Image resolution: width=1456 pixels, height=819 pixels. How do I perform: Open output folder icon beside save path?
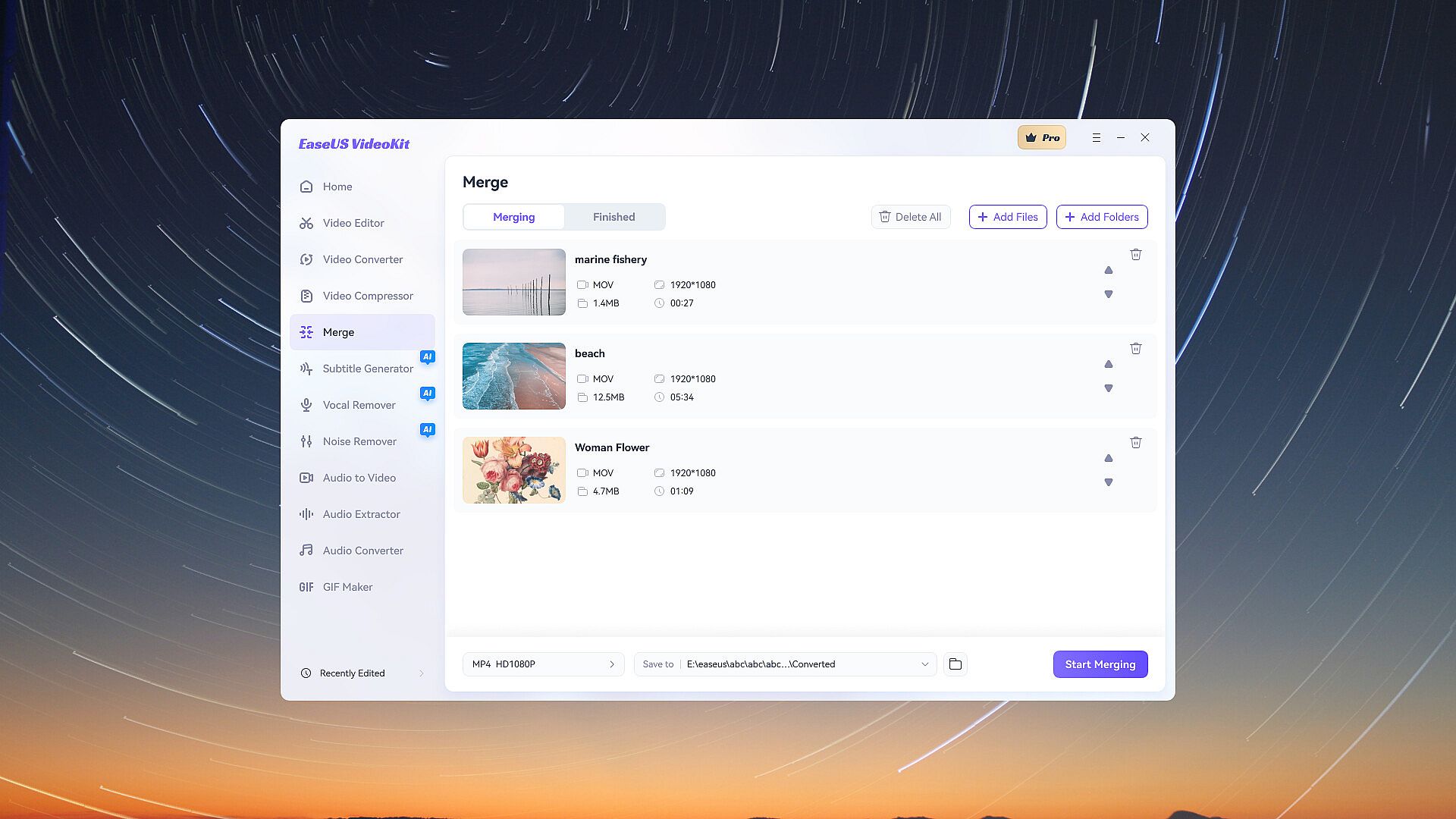[x=955, y=664]
